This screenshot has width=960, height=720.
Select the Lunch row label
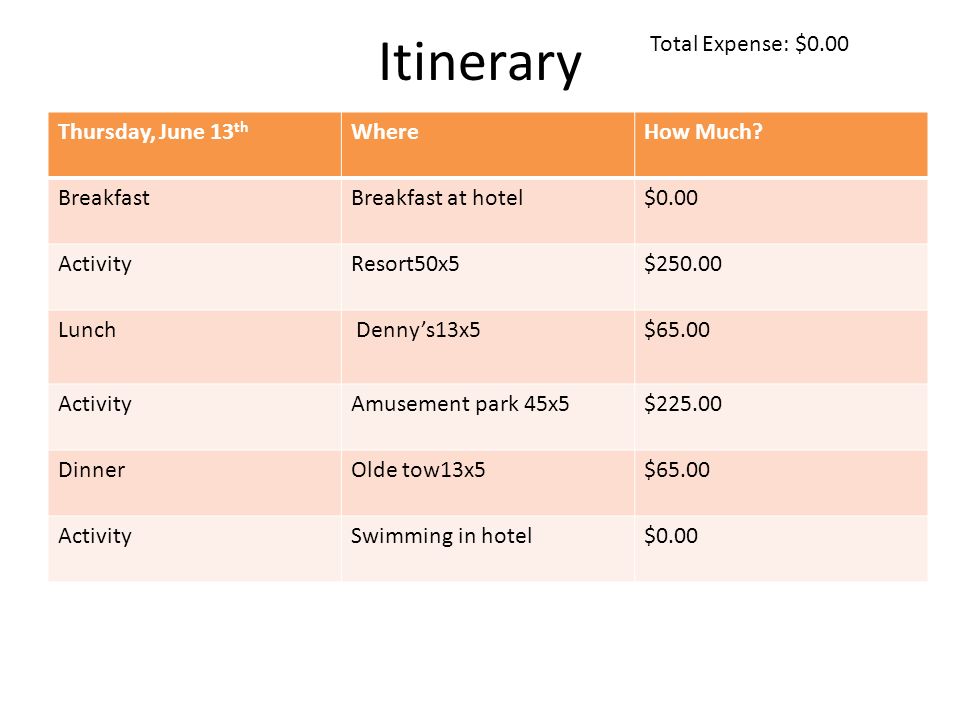tap(195, 347)
